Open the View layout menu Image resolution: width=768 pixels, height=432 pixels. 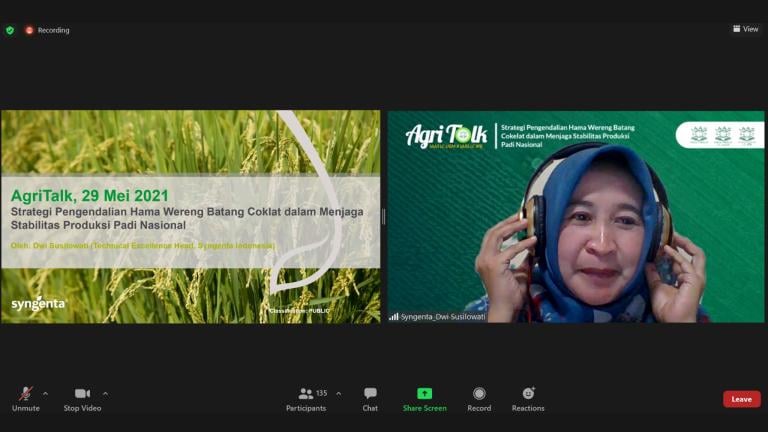745,29
